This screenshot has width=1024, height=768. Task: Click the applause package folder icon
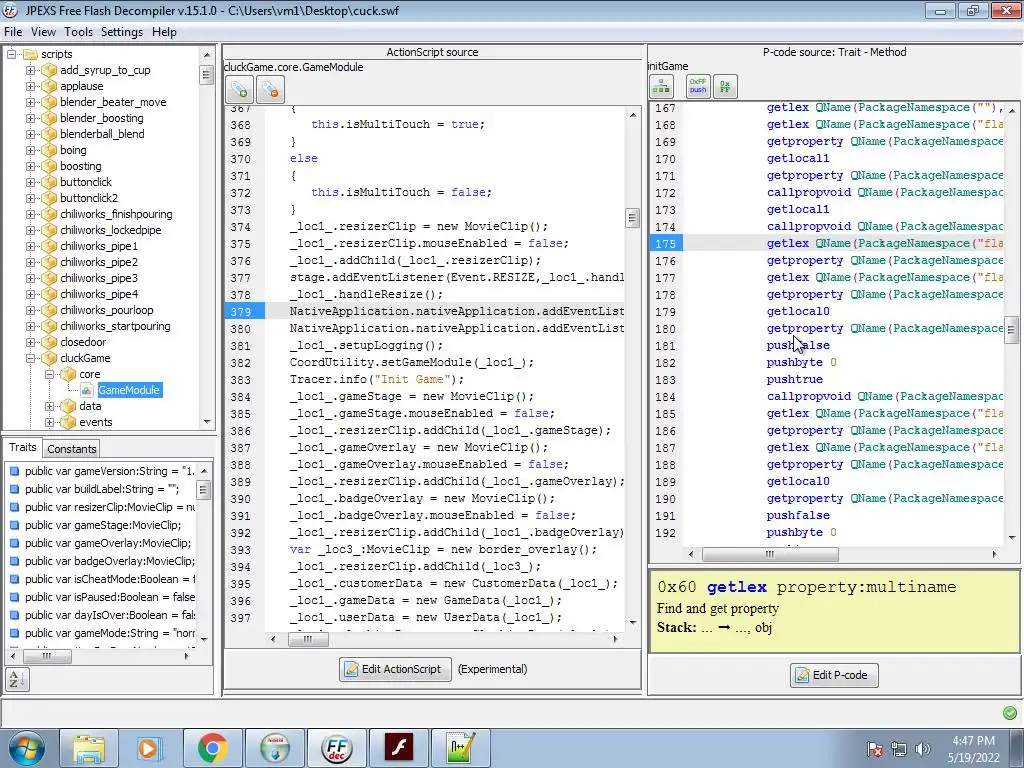pos(49,86)
